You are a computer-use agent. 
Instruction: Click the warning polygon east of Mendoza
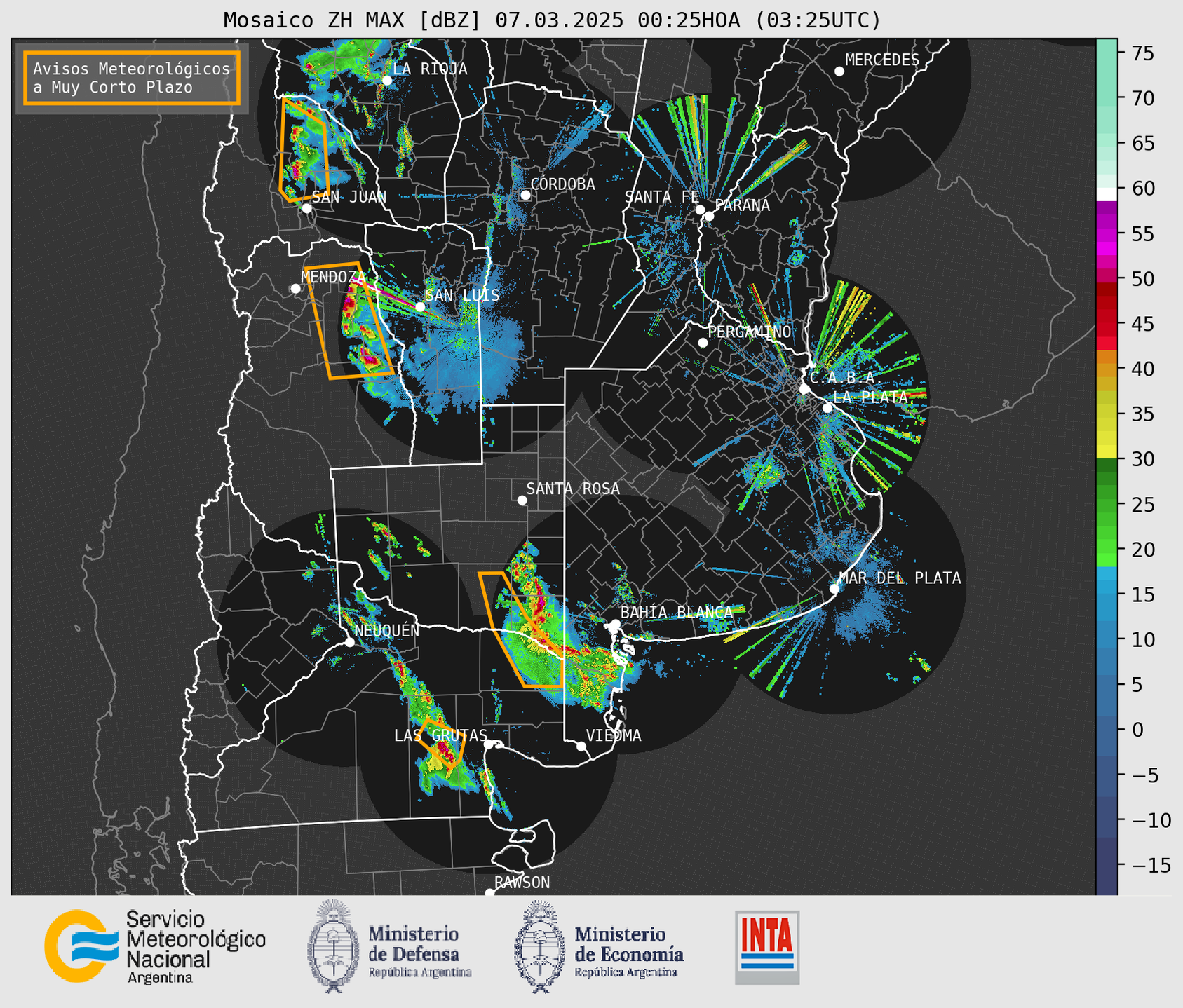pos(349,321)
